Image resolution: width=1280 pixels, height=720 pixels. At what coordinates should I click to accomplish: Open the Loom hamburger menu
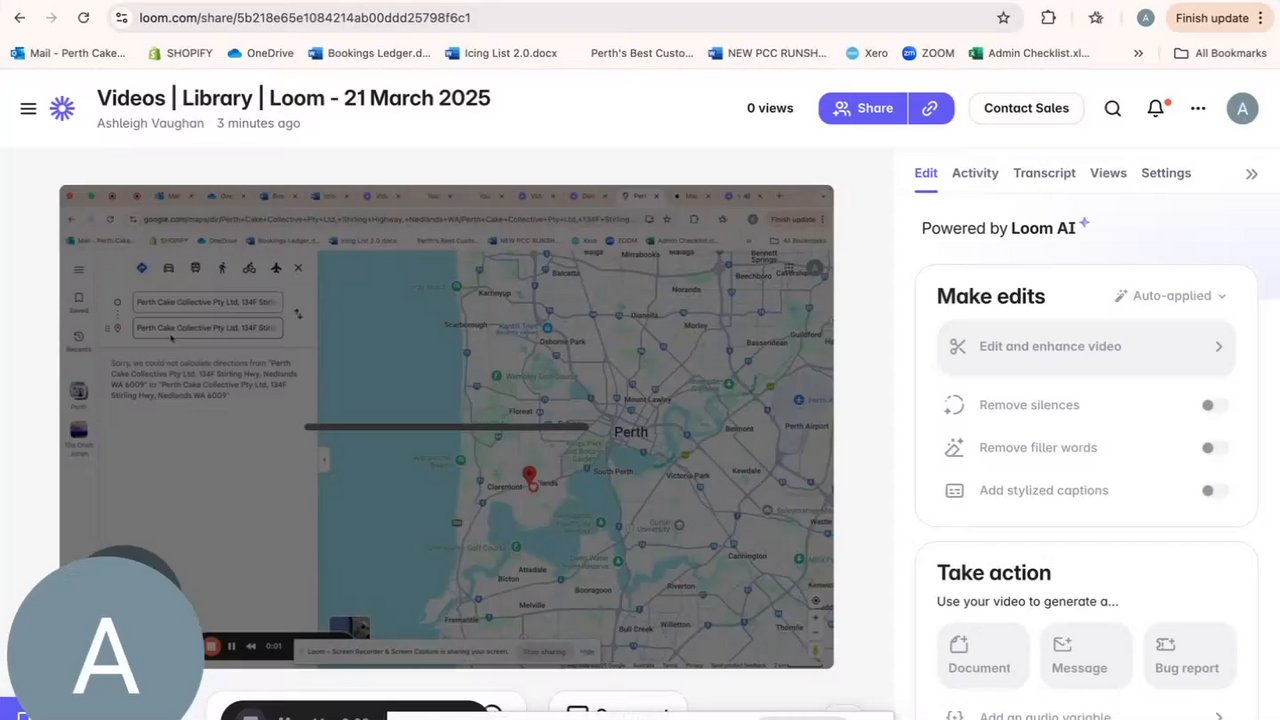point(28,109)
